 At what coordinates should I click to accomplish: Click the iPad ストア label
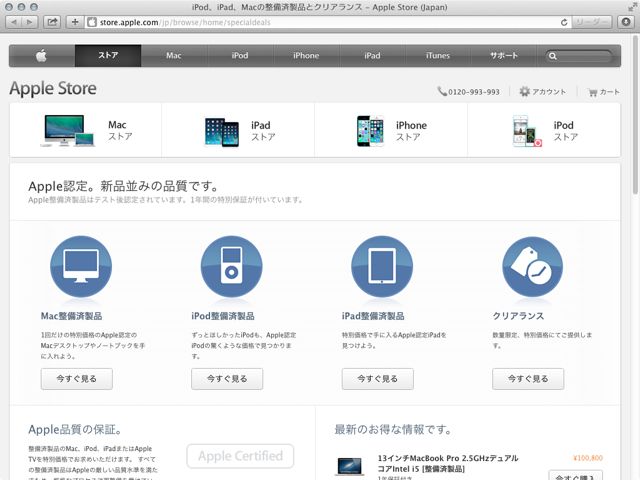click(263, 131)
